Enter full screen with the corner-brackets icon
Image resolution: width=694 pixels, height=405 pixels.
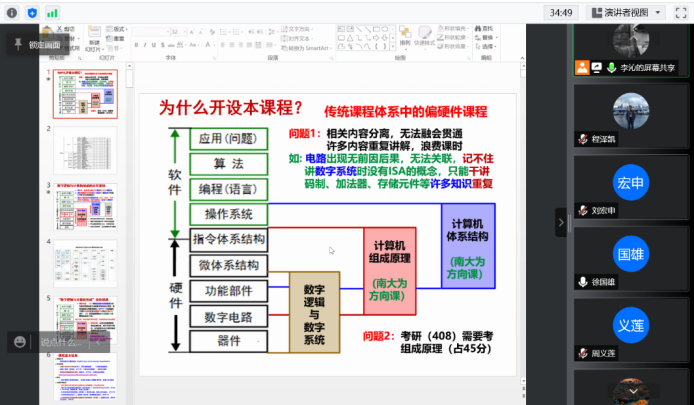pos(681,12)
